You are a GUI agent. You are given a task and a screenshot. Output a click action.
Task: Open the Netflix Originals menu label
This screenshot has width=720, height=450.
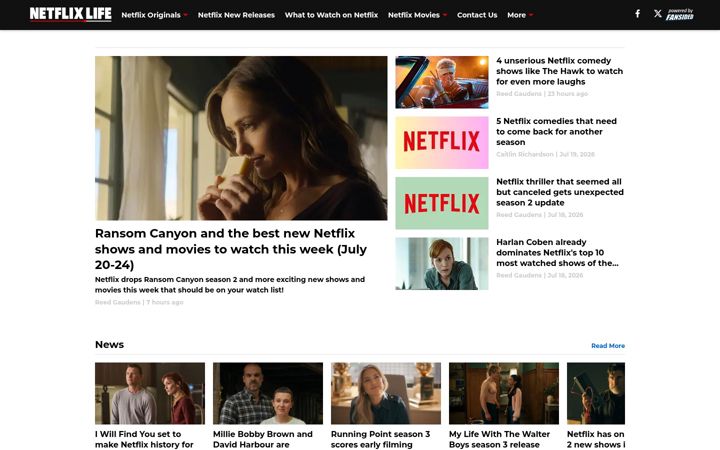pos(151,15)
